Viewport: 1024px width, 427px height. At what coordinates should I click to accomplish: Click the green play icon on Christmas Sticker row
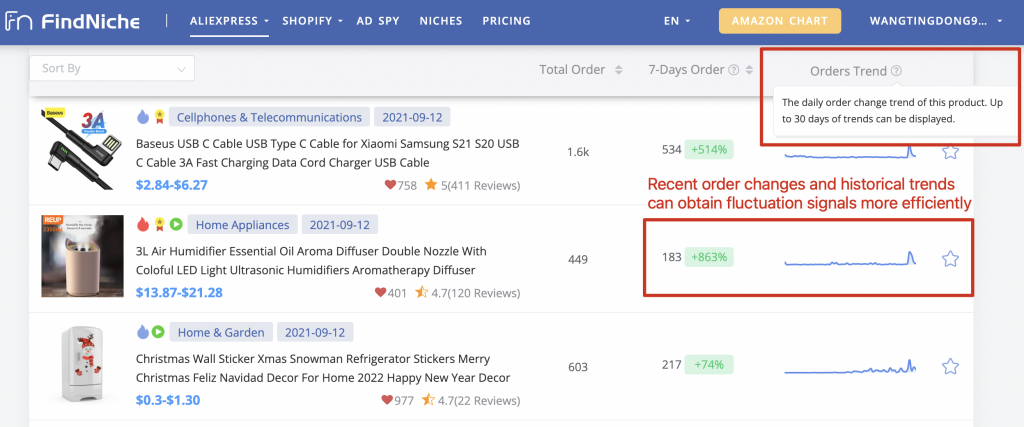(x=158, y=332)
